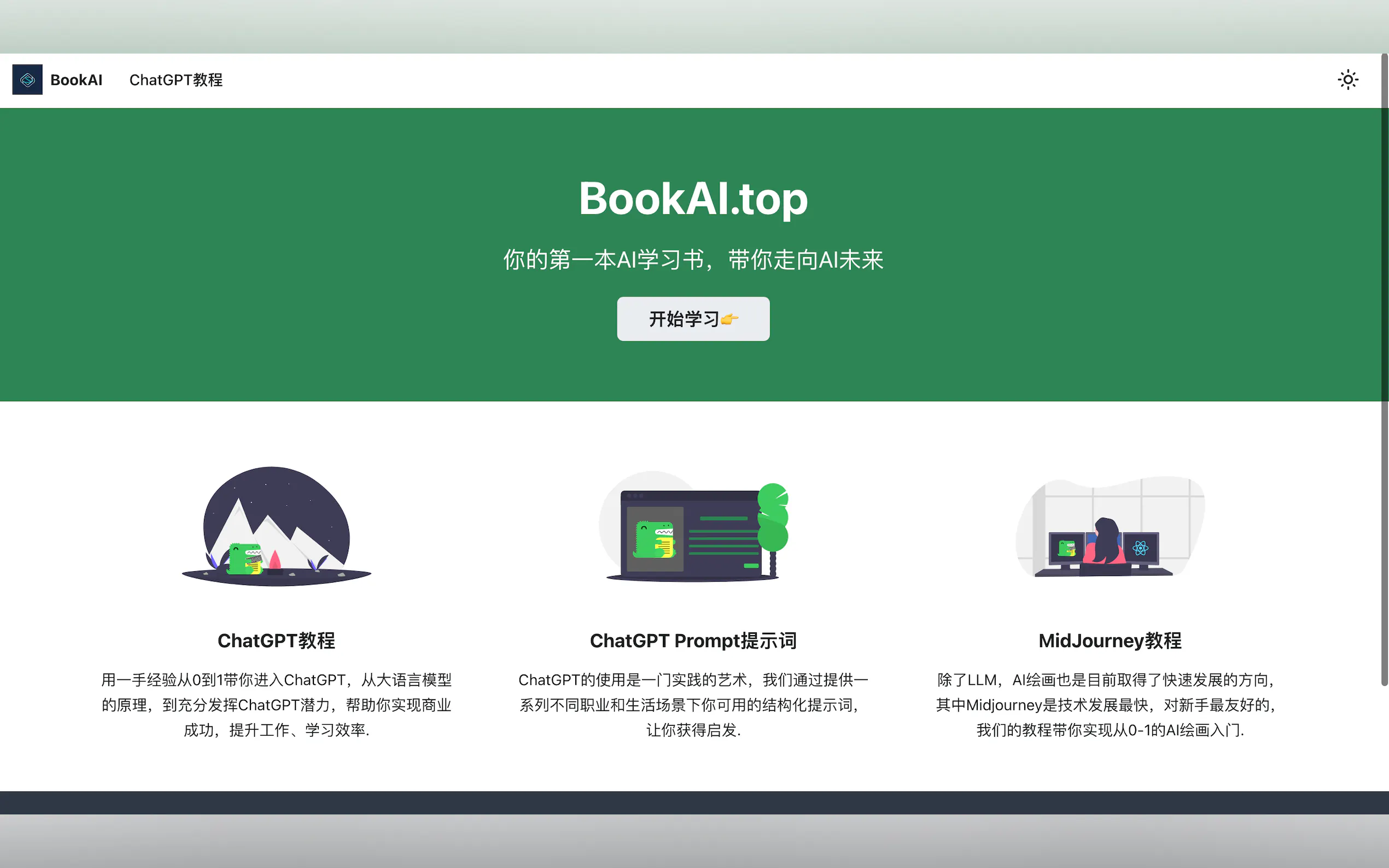The height and width of the screenshot is (868, 1389).
Task: Click description text under ChatGPT Prompt提示词
Action: [693, 705]
